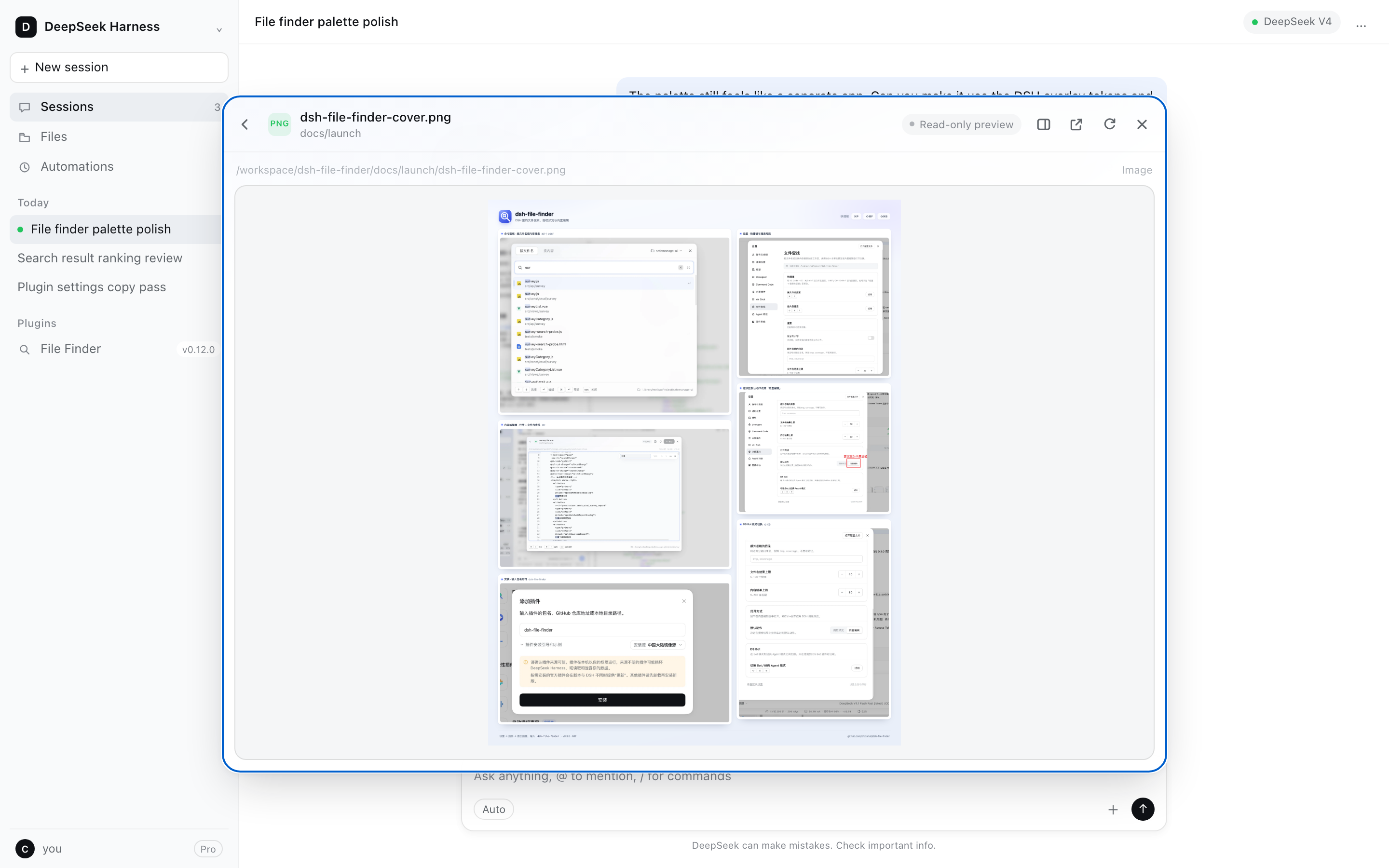Open the File Finder plugin

coord(119,349)
